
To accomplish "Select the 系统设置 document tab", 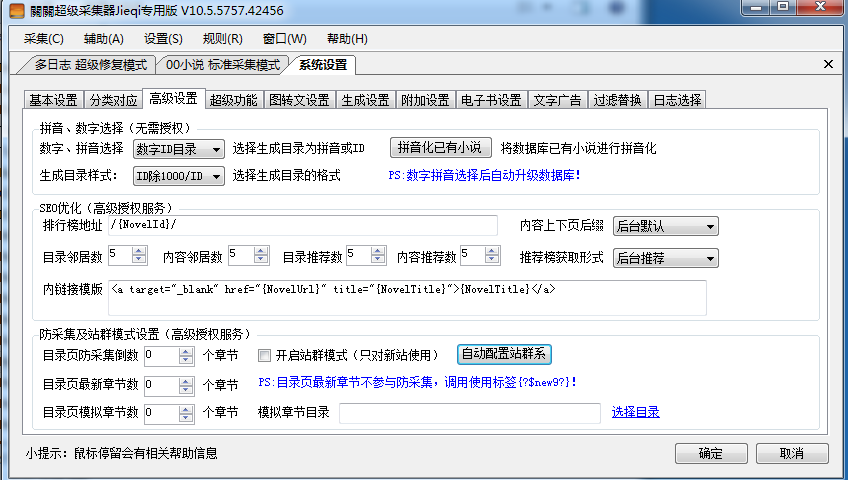I will pos(323,65).
